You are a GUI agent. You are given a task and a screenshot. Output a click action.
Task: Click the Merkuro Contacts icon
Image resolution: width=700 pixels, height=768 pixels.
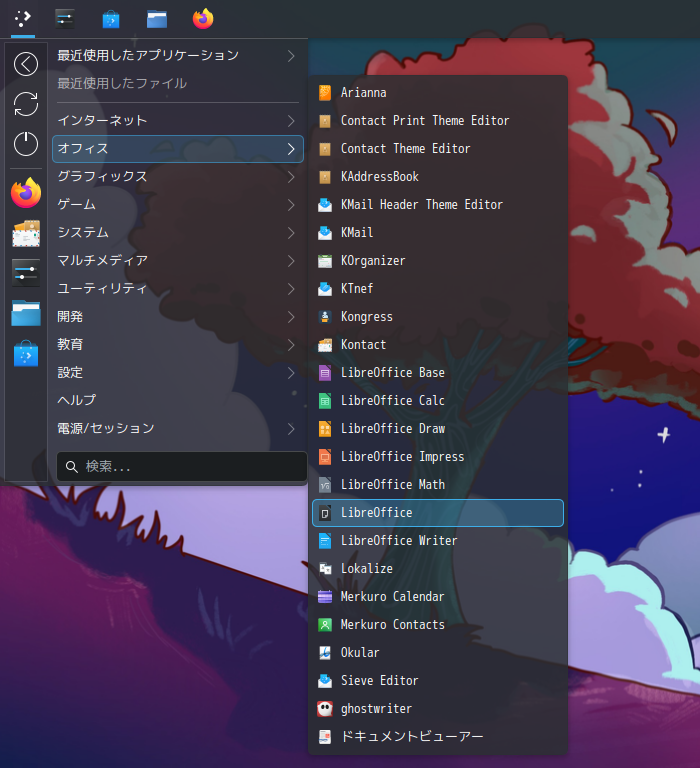point(325,624)
